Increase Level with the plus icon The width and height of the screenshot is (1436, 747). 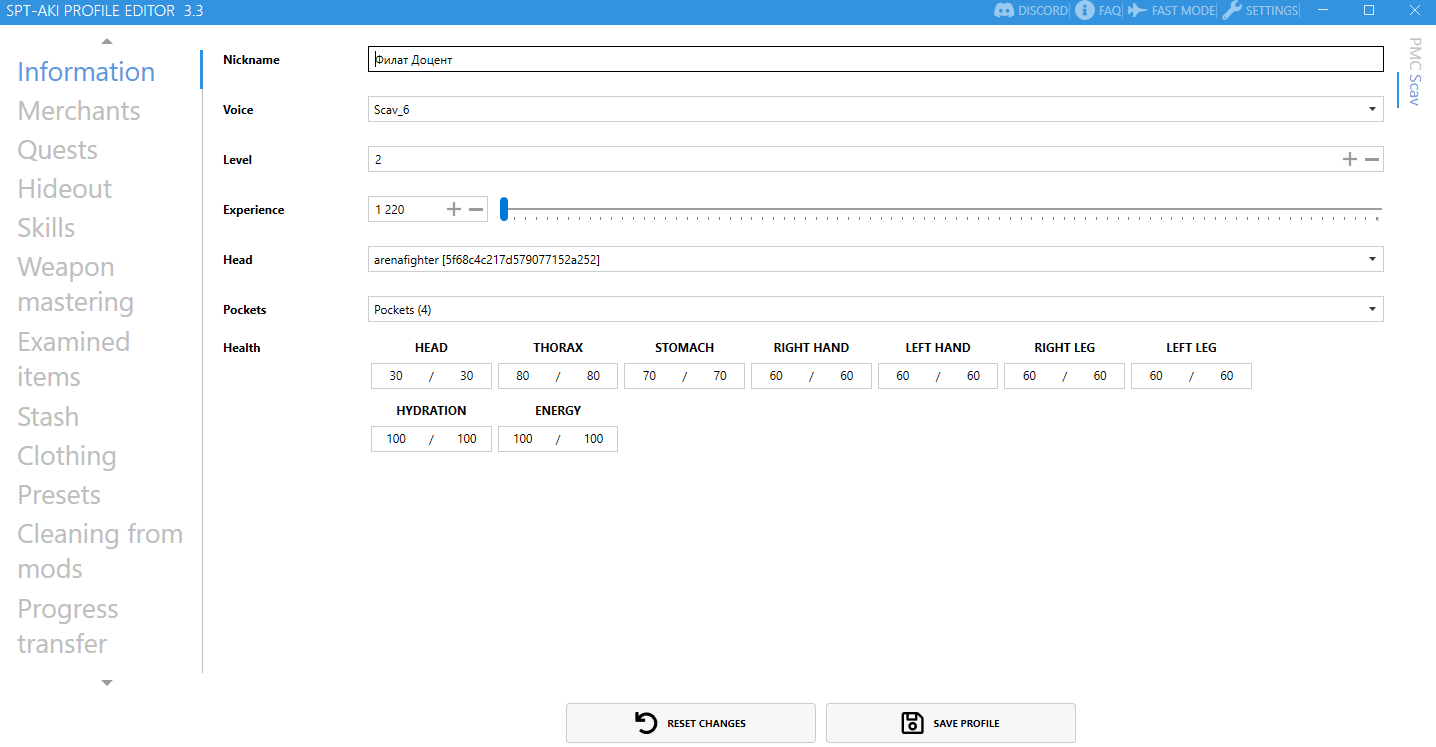point(1350,159)
